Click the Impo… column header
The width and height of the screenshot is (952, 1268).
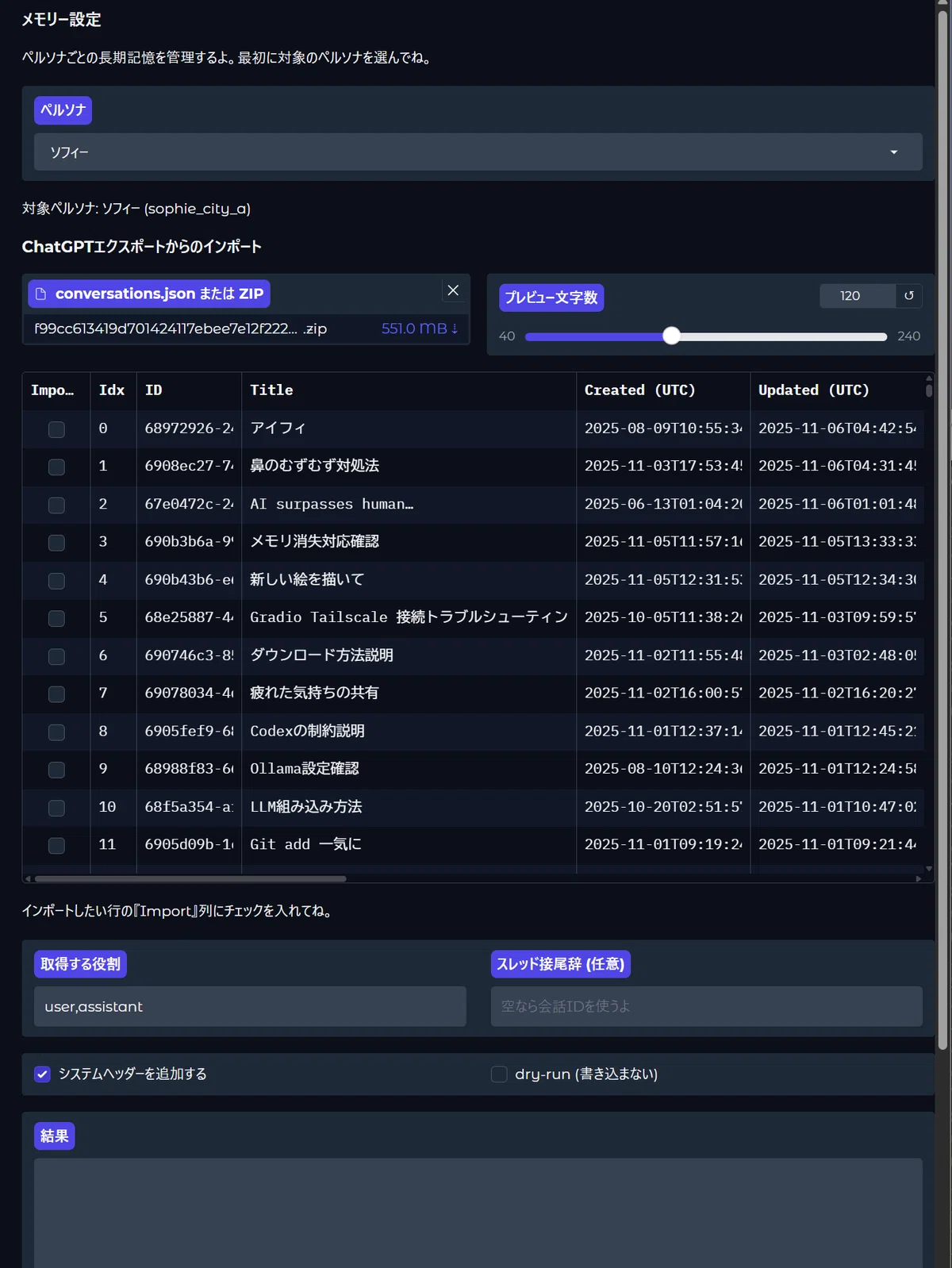[56, 390]
